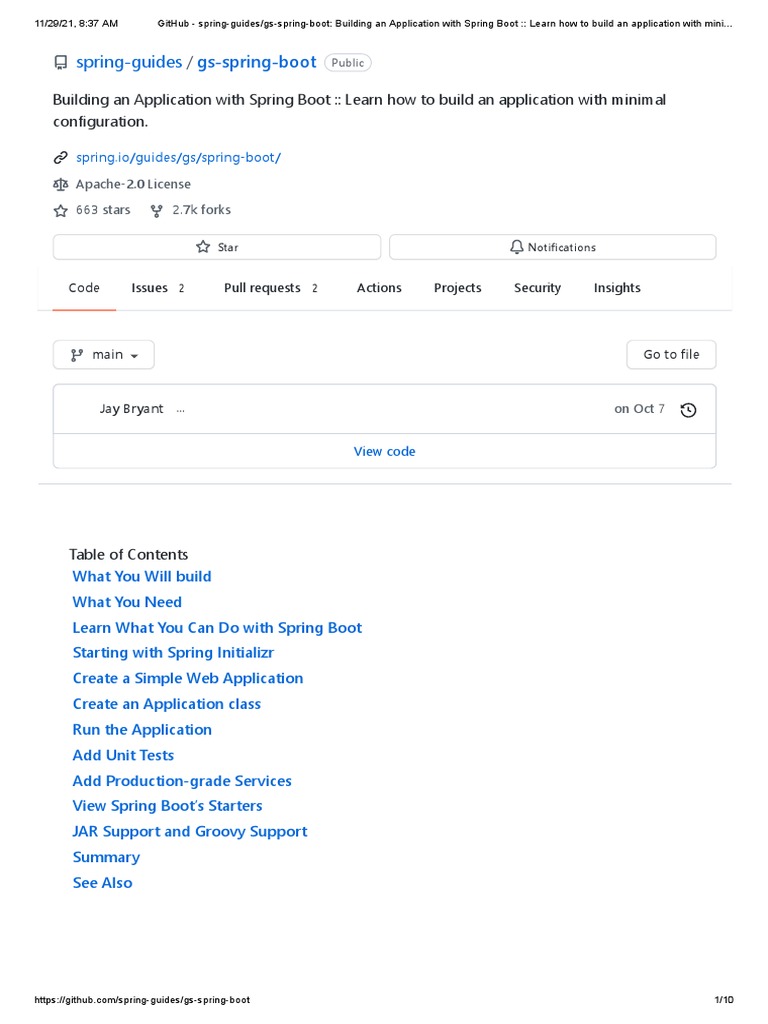Click the stars count star icon
The height and width of the screenshot is (1024, 768).
click(61, 210)
